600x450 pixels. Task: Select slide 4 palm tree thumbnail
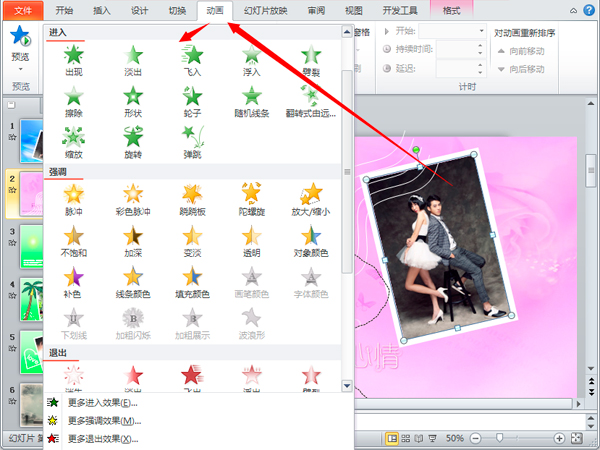coord(31,299)
